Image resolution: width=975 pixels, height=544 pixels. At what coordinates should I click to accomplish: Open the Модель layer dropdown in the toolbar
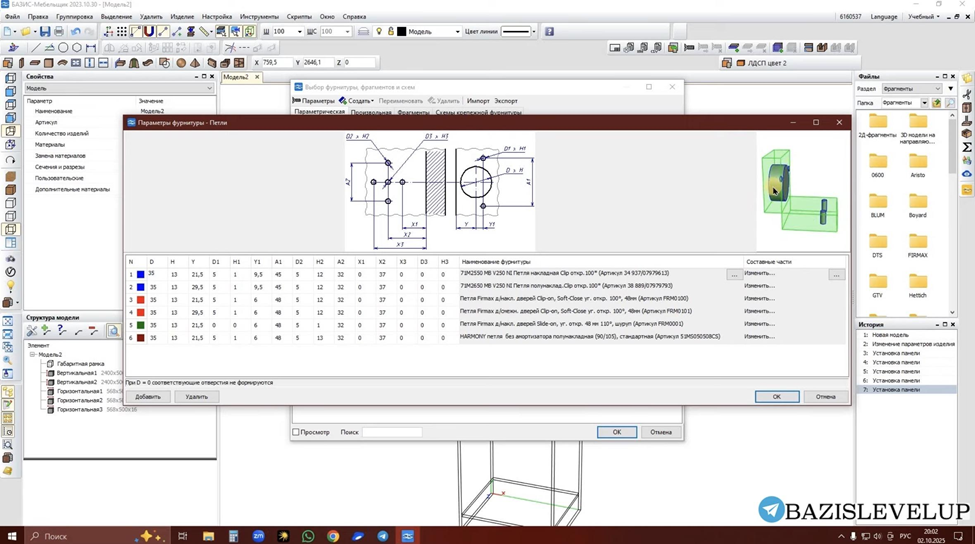(x=458, y=31)
